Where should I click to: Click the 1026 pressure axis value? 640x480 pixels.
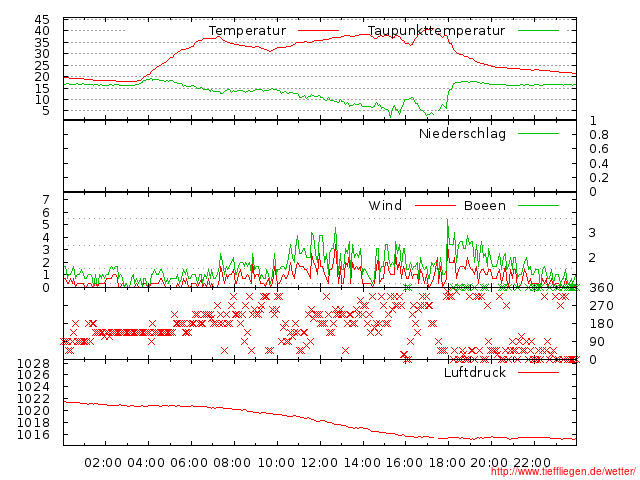(x=33, y=375)
